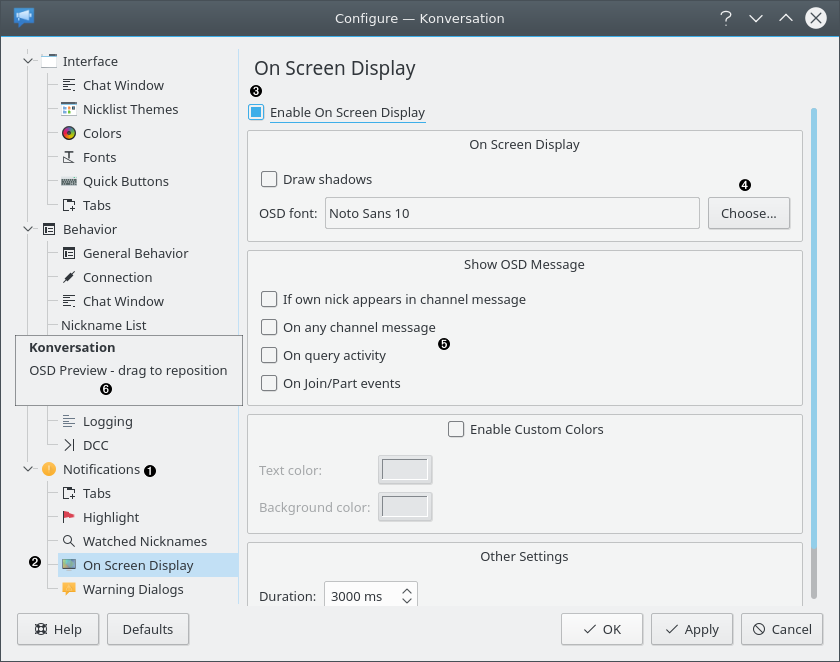Image resolution: width=840 pixels, height=662 pixels.
Task: Check the On query activity option
Action: pos(268,355)
